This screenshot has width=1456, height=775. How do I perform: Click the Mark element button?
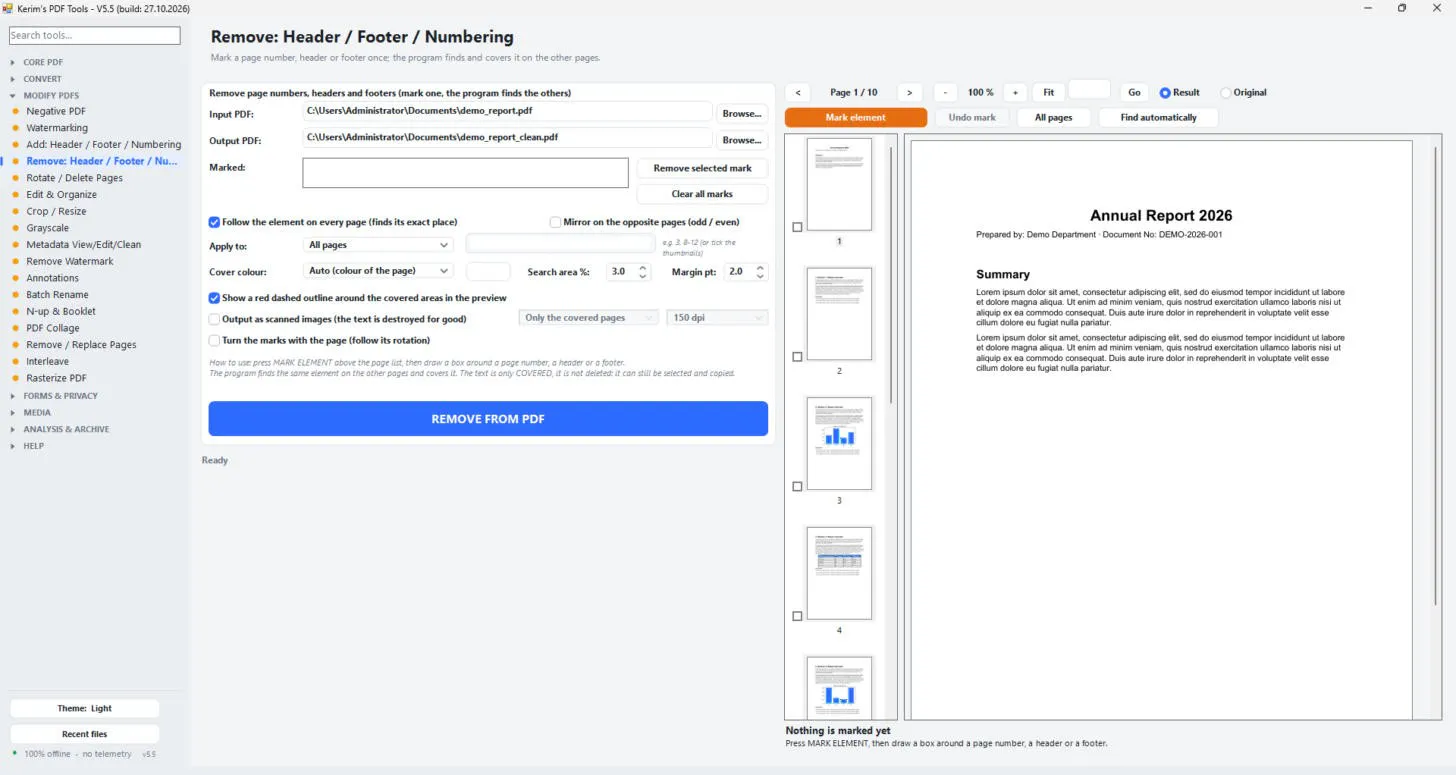[x=856, y=117]
